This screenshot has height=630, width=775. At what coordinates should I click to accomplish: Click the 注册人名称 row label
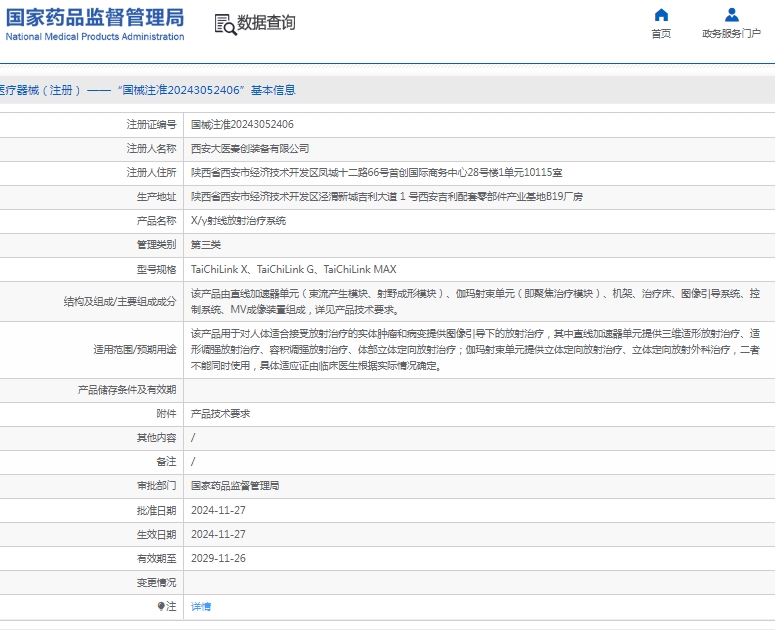pos(151,149)
